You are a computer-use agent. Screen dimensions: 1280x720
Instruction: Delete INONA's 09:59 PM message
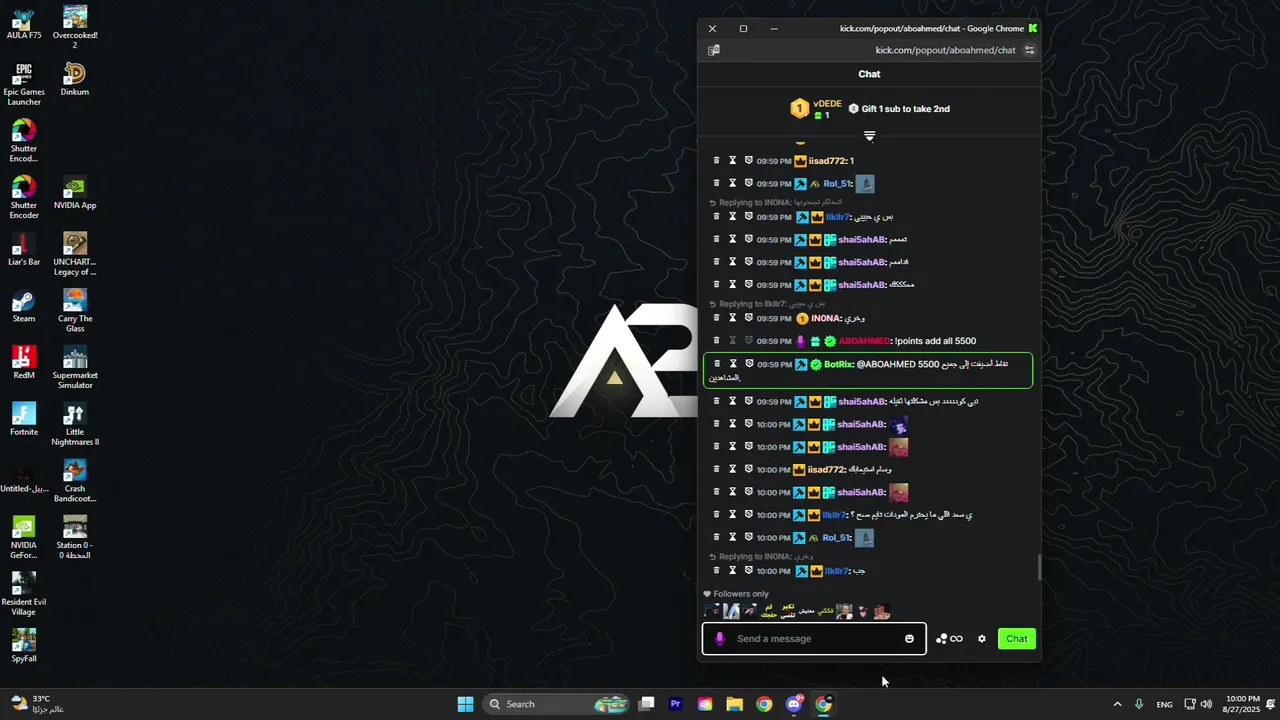[716, 318]
